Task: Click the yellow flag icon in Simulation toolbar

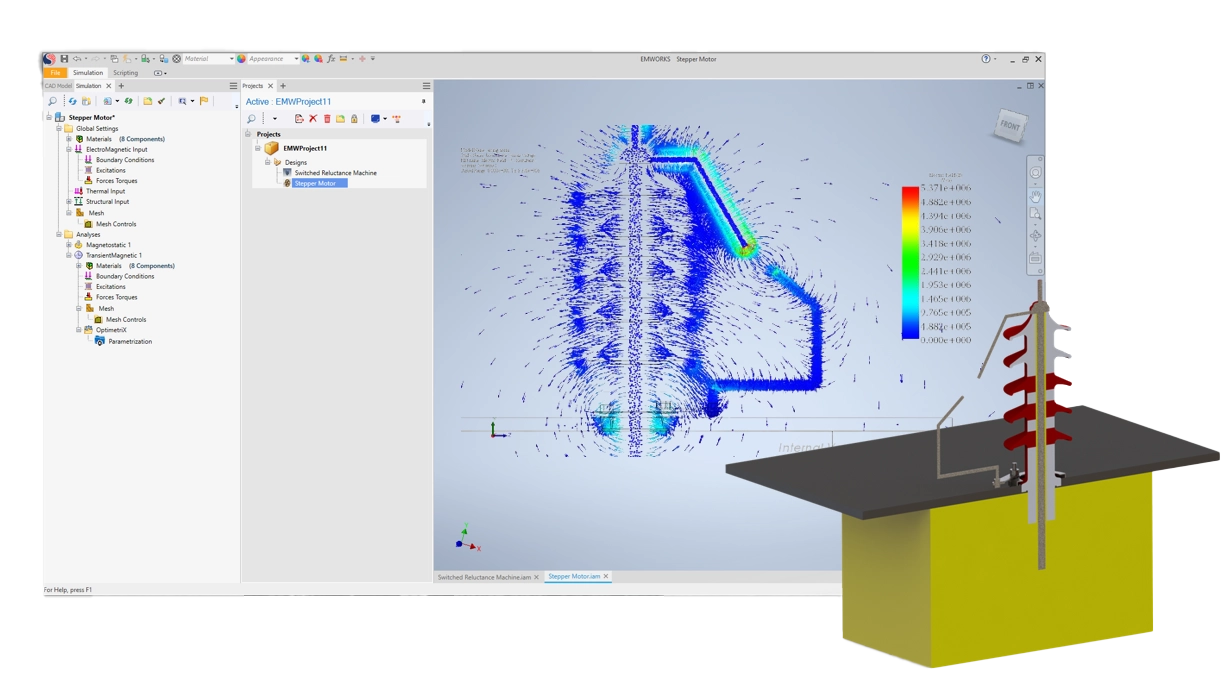Action: coord(204,101)
